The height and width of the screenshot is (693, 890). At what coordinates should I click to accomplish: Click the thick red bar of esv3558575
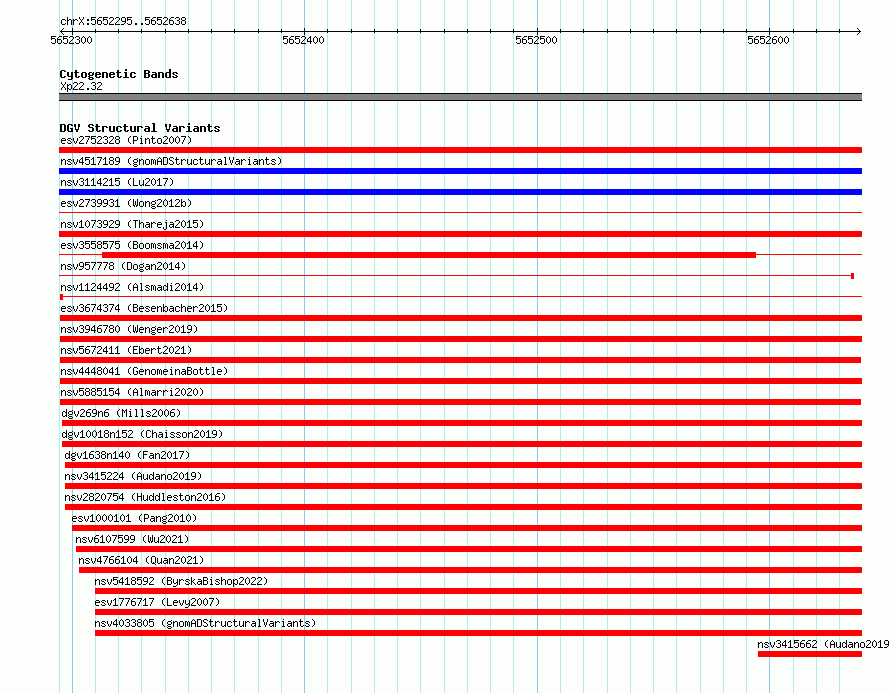[429, 255]
